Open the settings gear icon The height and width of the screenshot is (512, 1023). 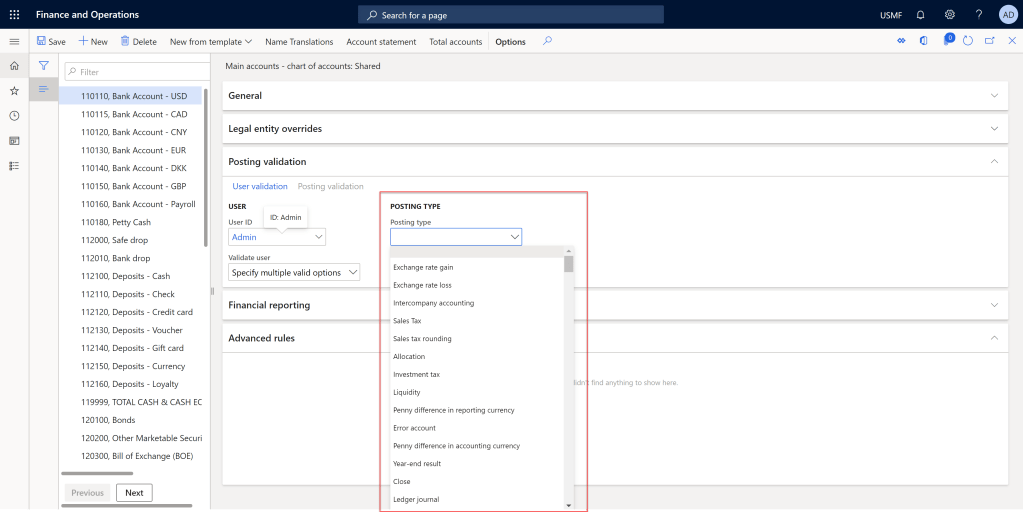(x=950, y=15)
